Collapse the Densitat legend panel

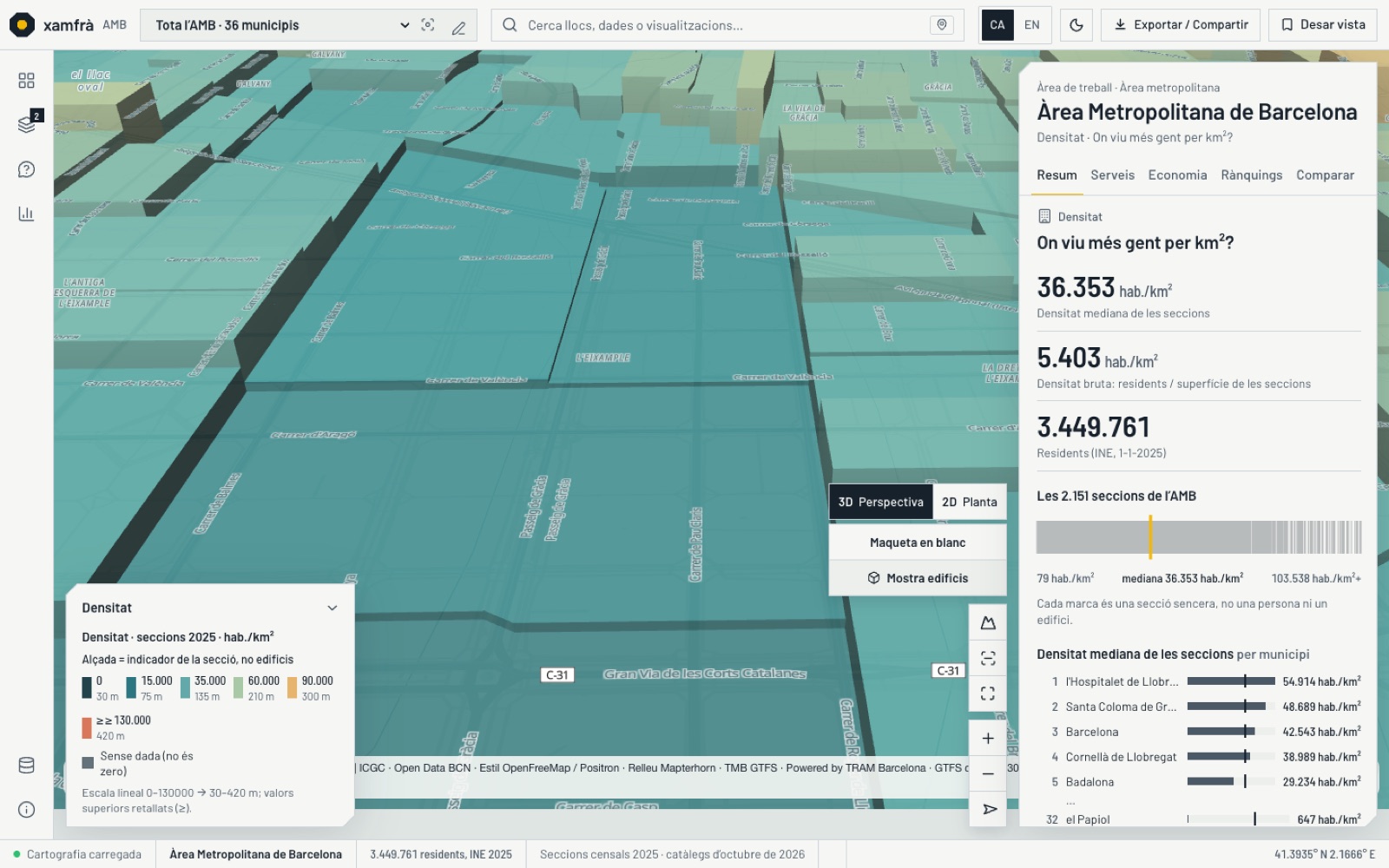pos(332,608)
